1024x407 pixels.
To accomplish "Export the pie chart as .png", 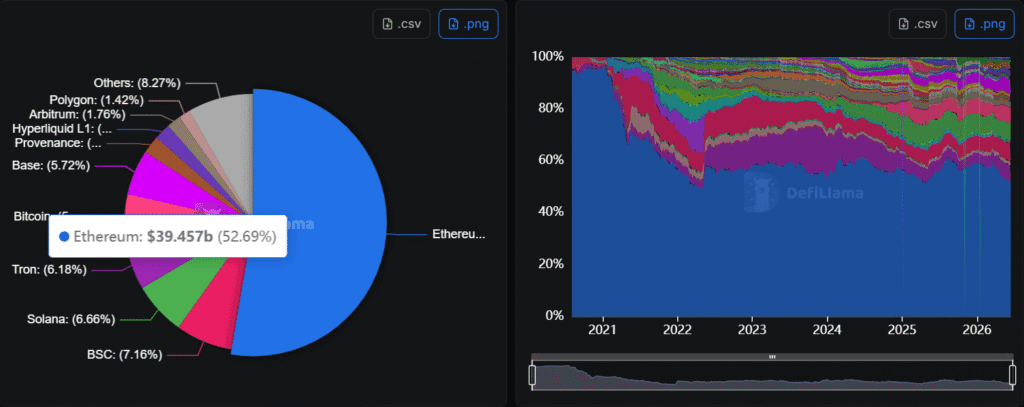I will pos(468,24).
